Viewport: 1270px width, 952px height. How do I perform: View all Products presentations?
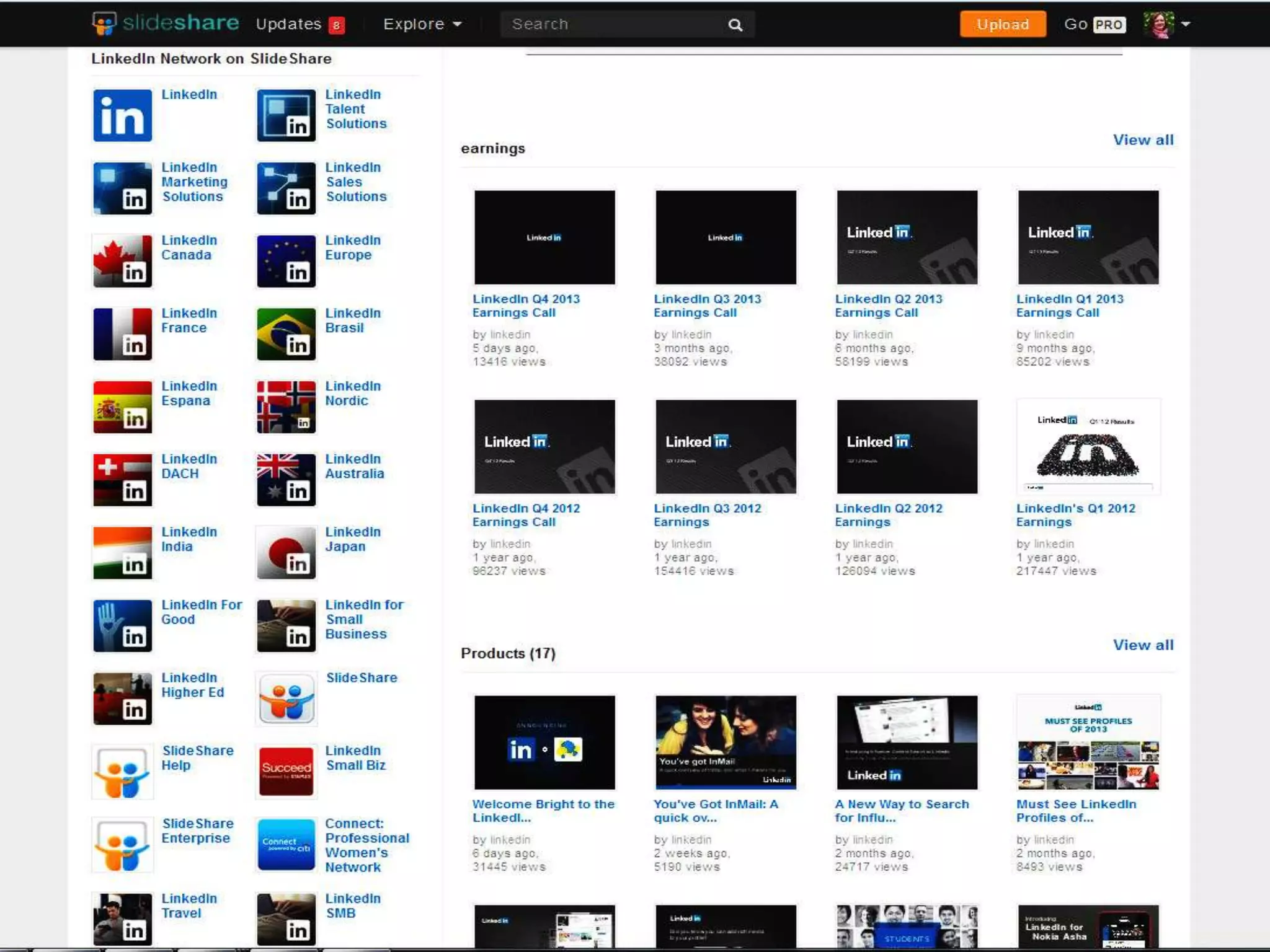pos(1142,645)
